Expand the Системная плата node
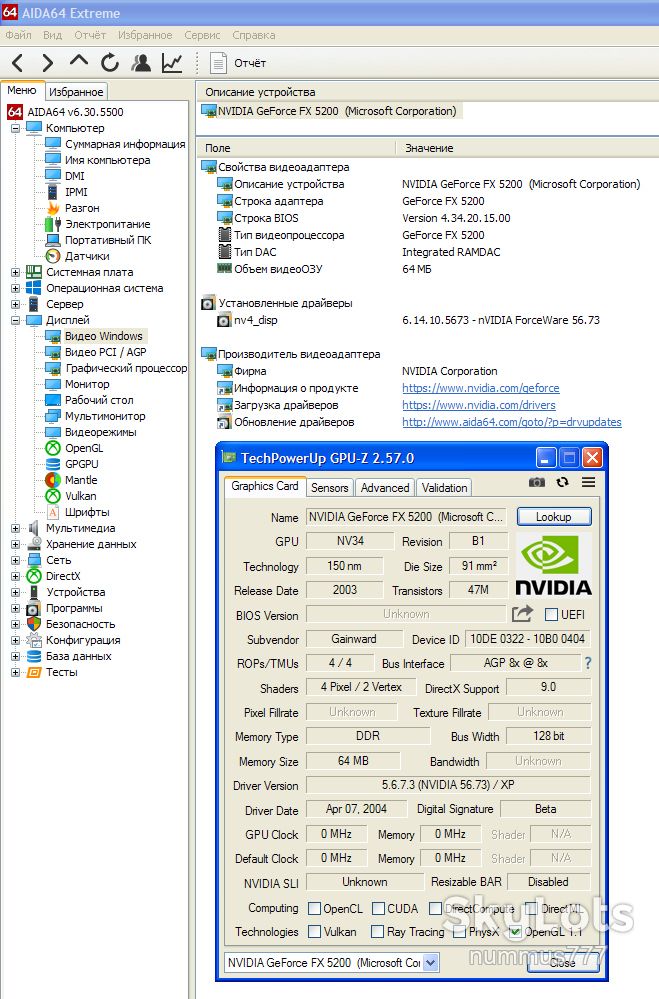Screen dimensions: 659x999 point(15,272)
